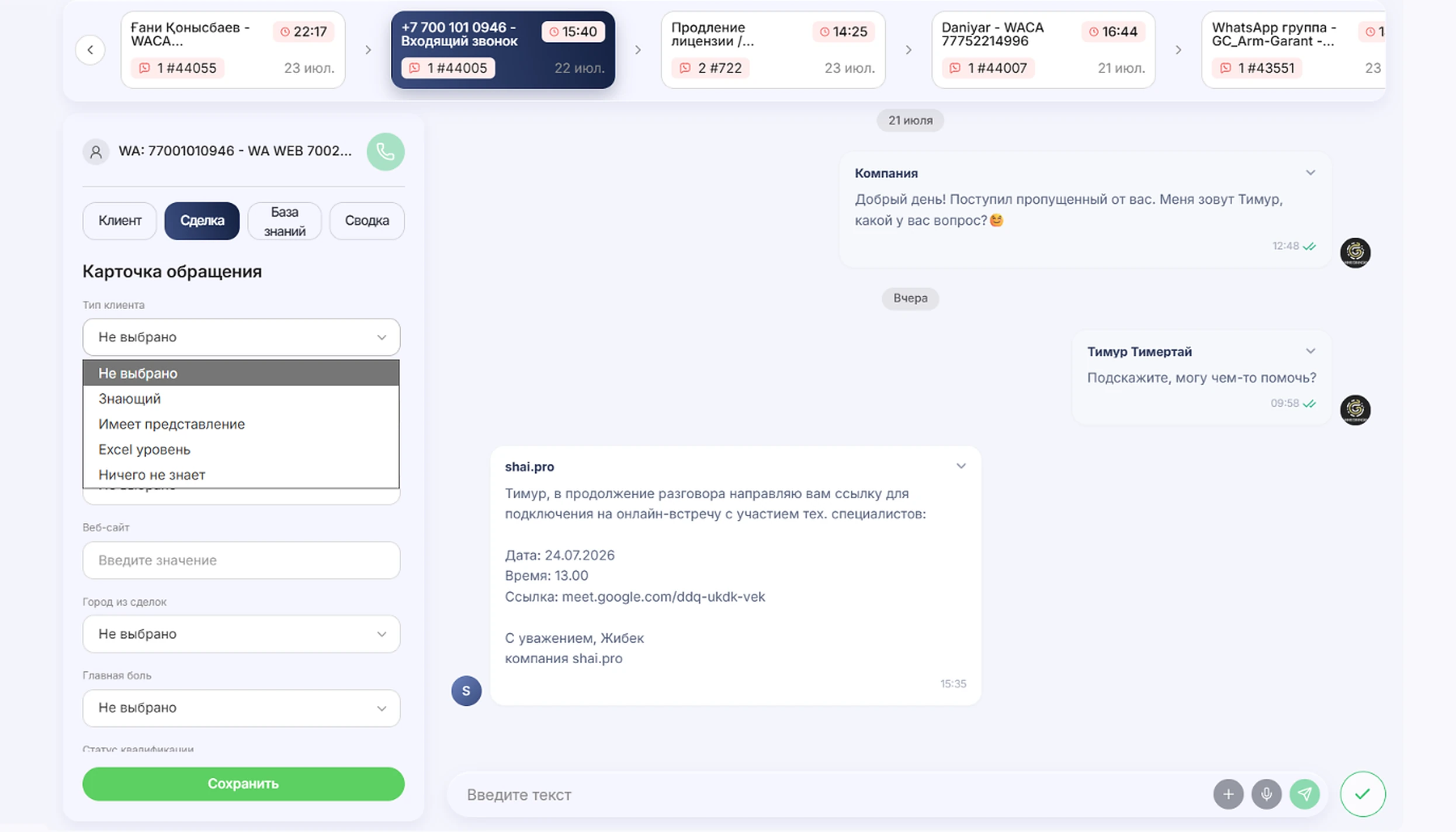Expand the Тимур Тимертай message options chevron

1311,351
